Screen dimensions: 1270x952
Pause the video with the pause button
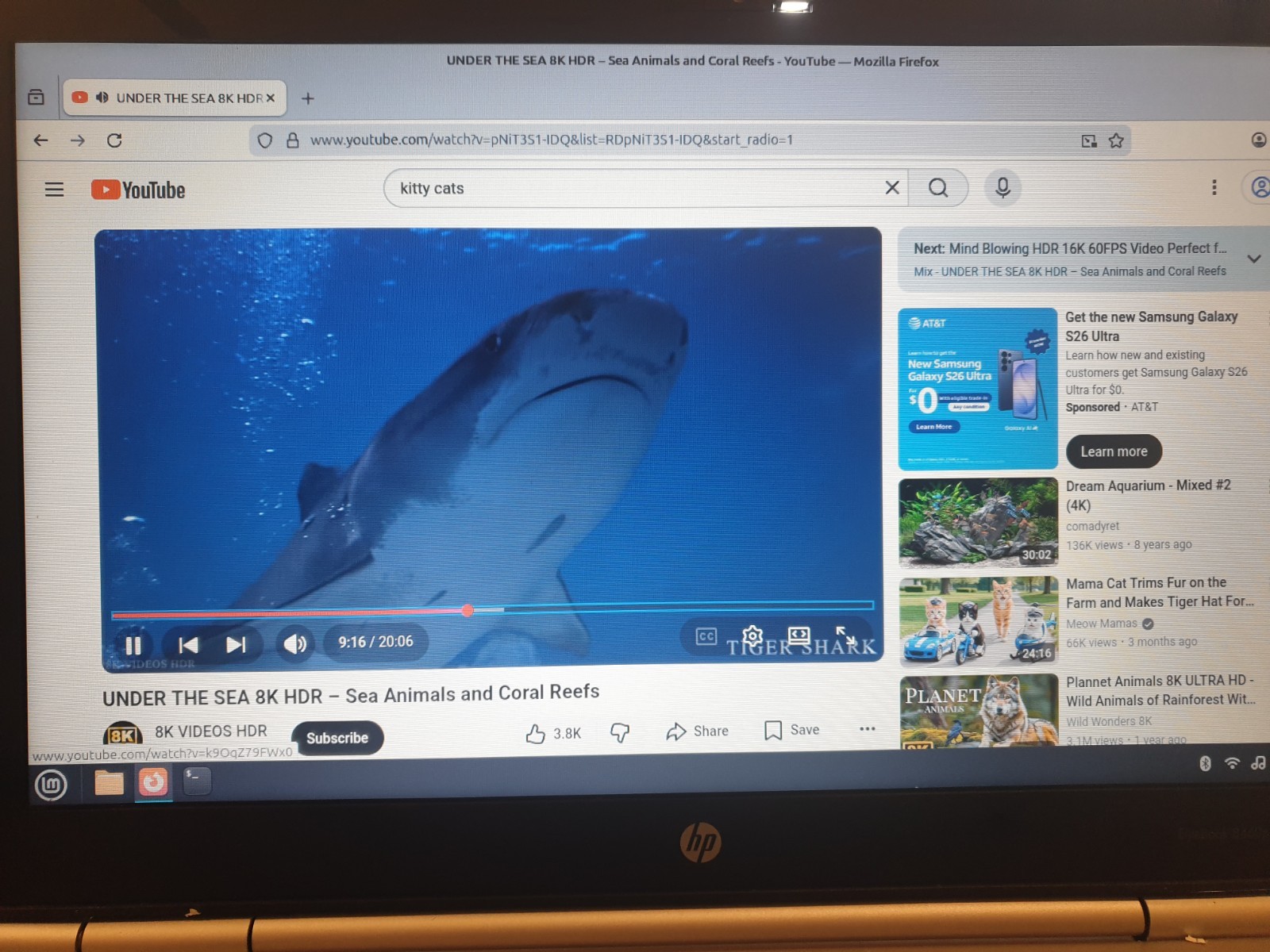coord(133,645)
